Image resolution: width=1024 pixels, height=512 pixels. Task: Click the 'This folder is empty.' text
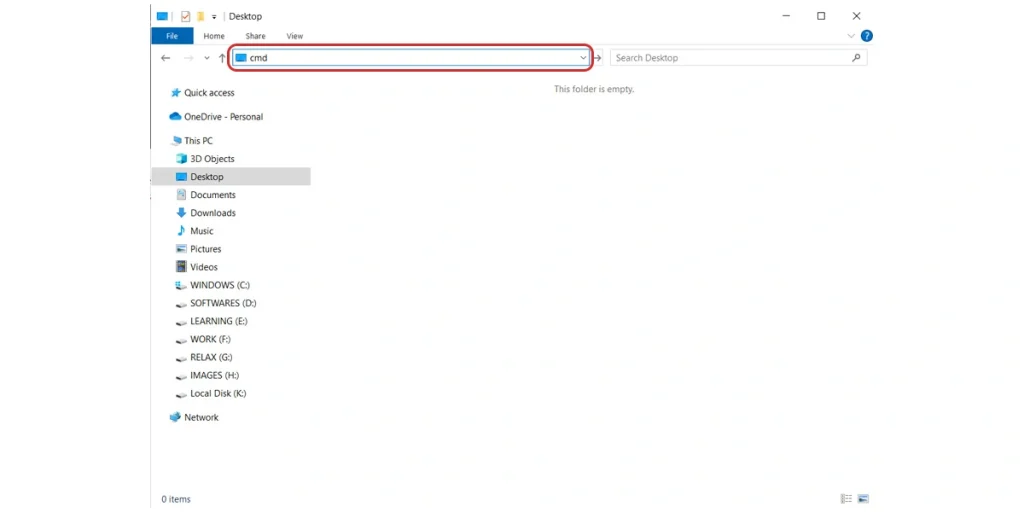tap(594, 89)
